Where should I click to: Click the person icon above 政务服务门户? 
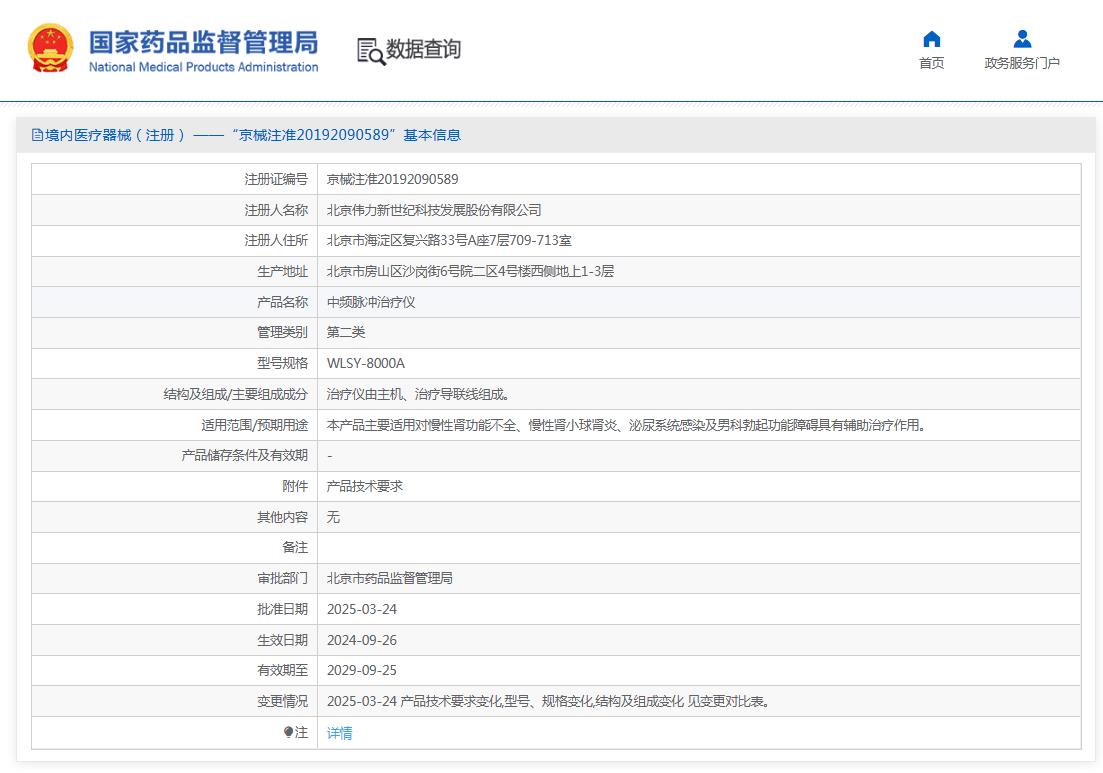pos(1022,37)
